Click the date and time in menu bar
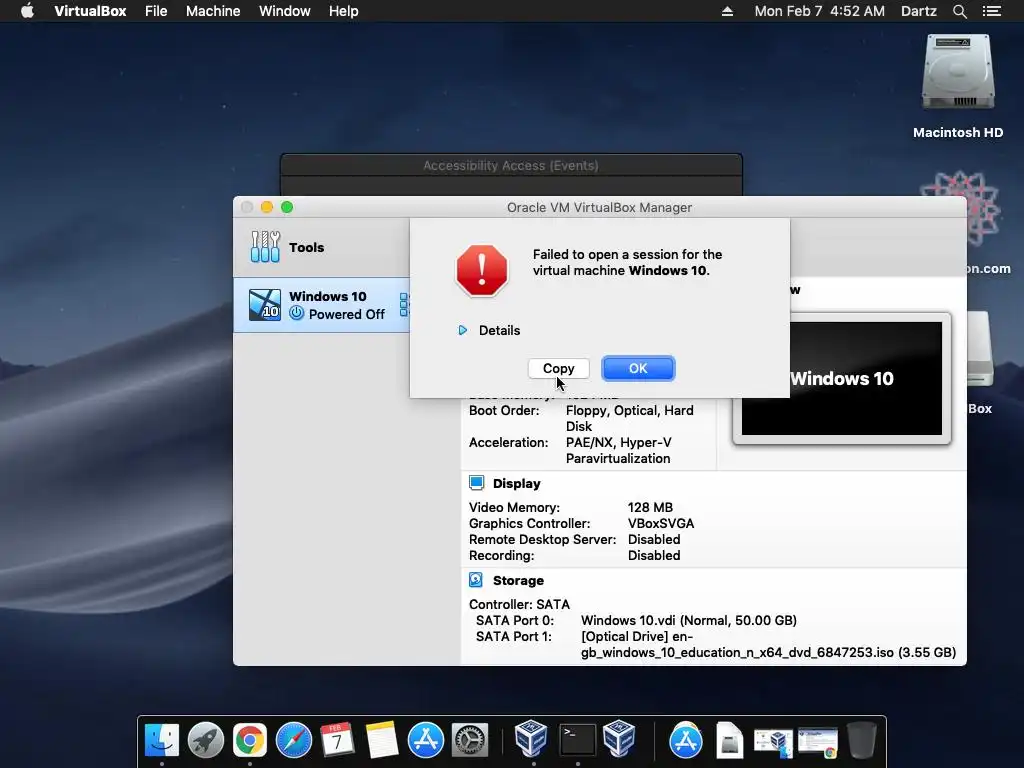 tap(819, 11)
